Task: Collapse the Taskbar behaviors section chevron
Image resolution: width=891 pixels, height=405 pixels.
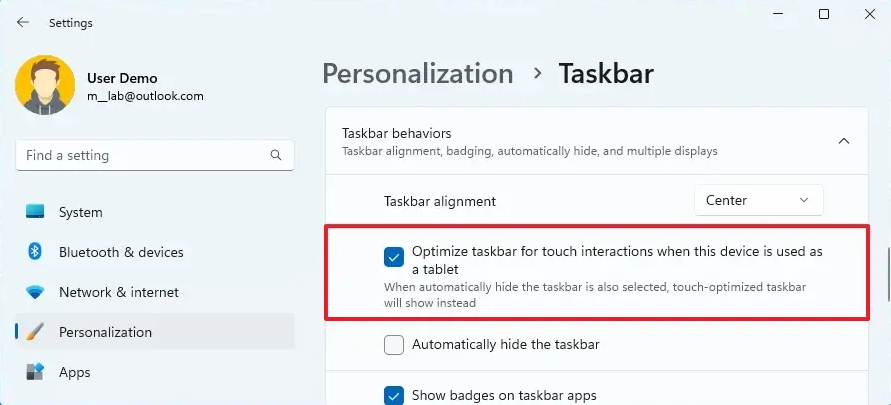Action: click(844, 141)
